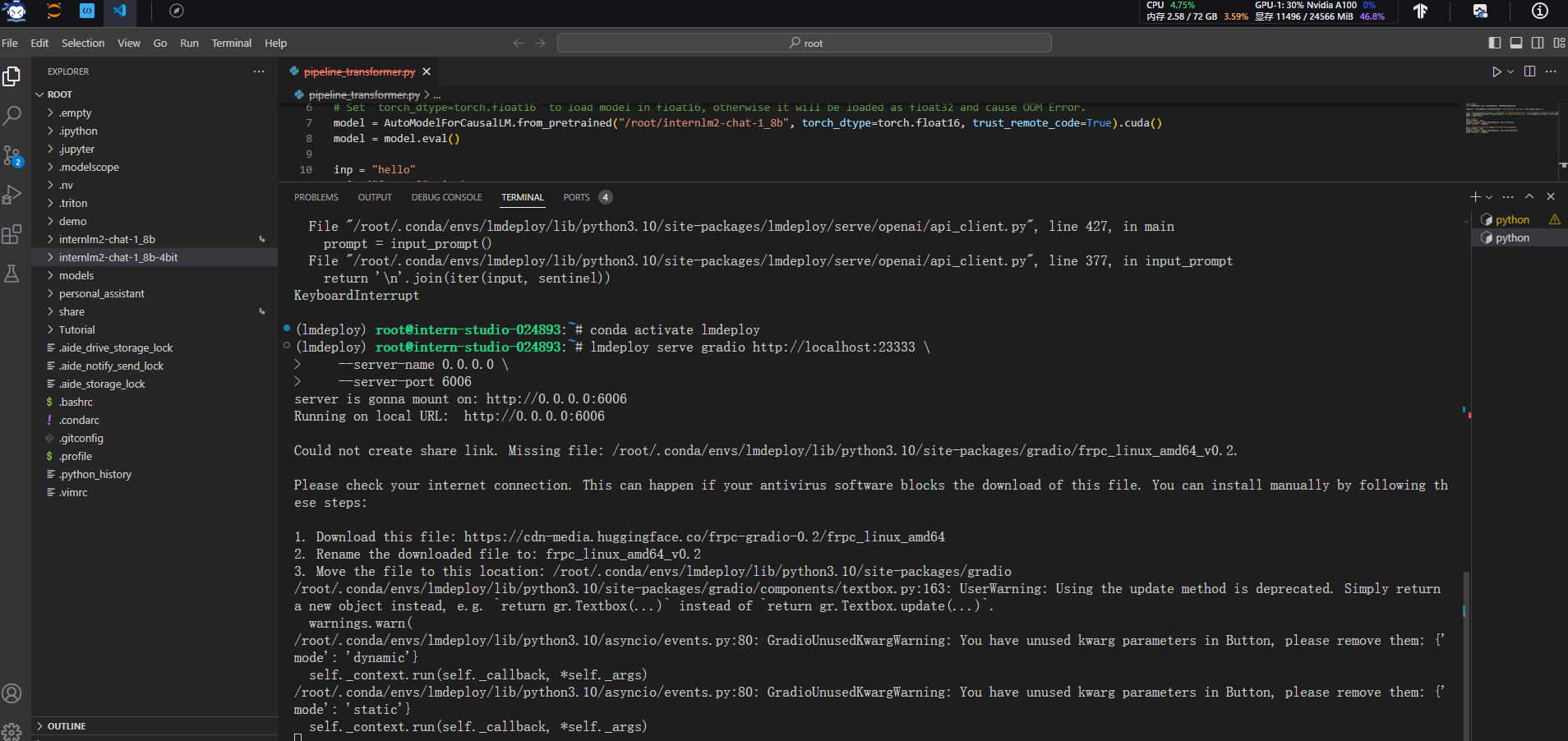Select the first python terminal with warning

[x=1520, y=219]
